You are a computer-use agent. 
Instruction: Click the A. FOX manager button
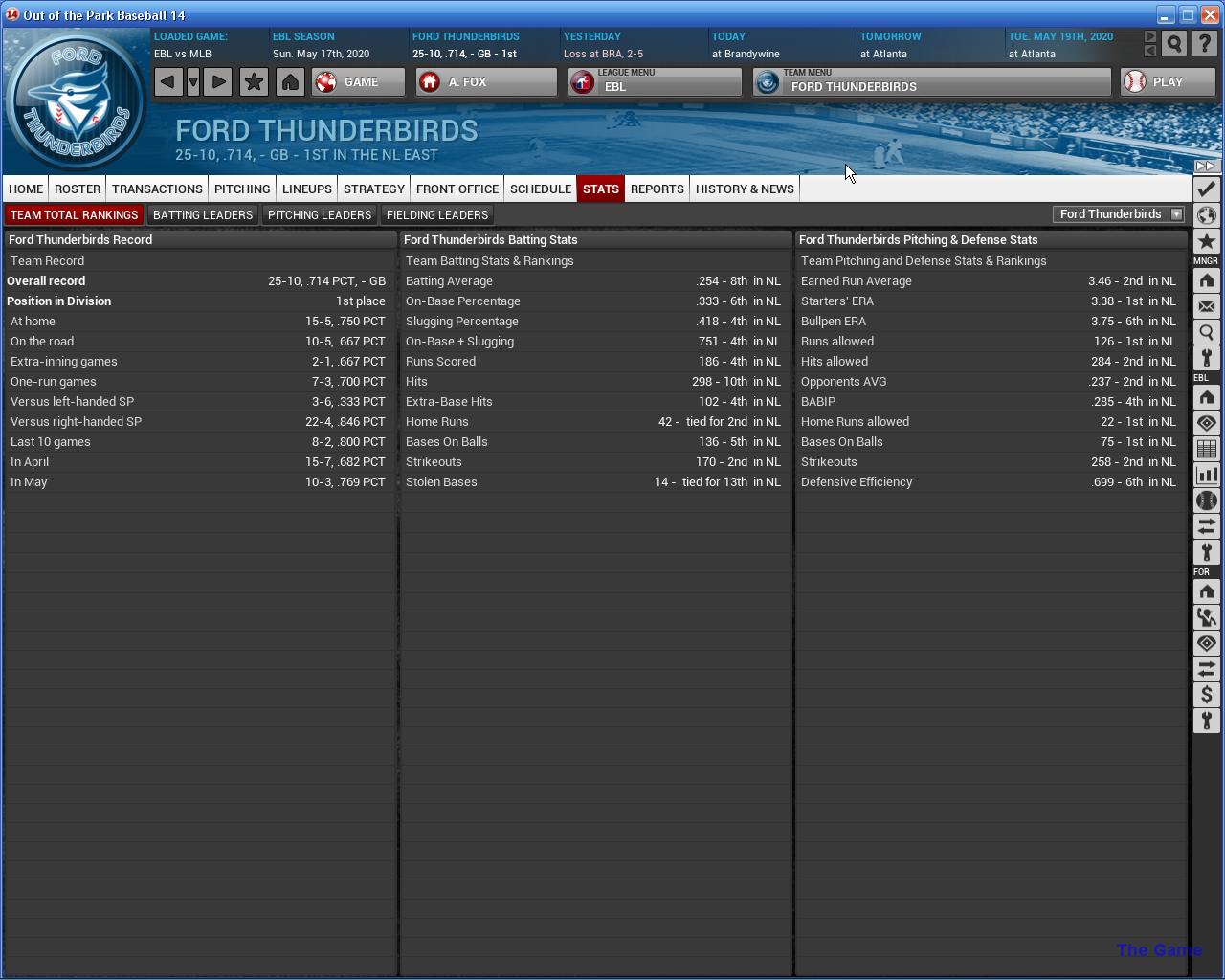coord(486,82)
